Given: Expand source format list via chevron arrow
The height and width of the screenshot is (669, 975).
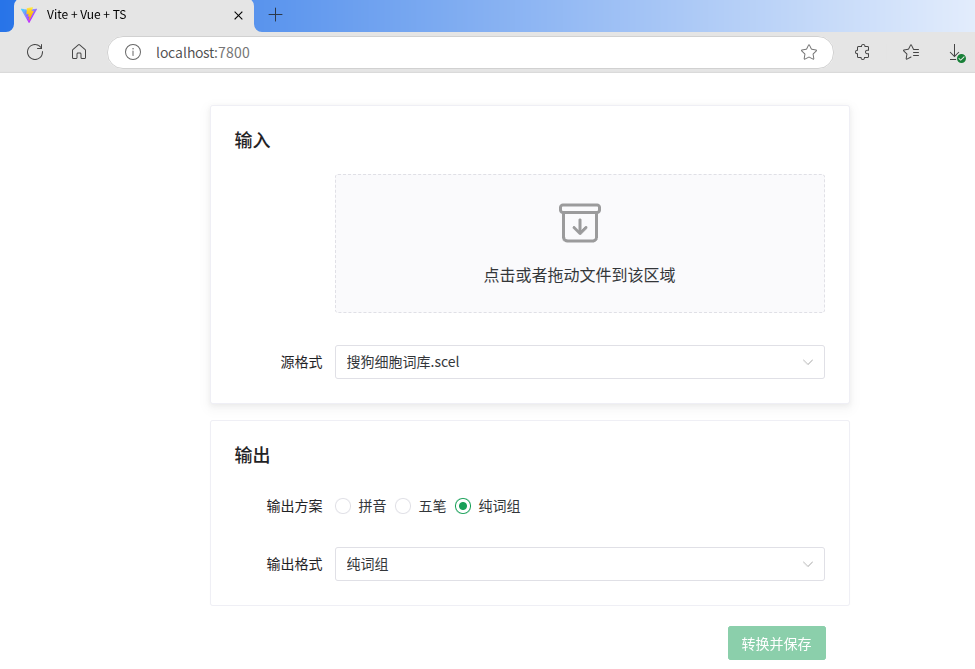Looking at the screenshot, I should tap(808, 362).
